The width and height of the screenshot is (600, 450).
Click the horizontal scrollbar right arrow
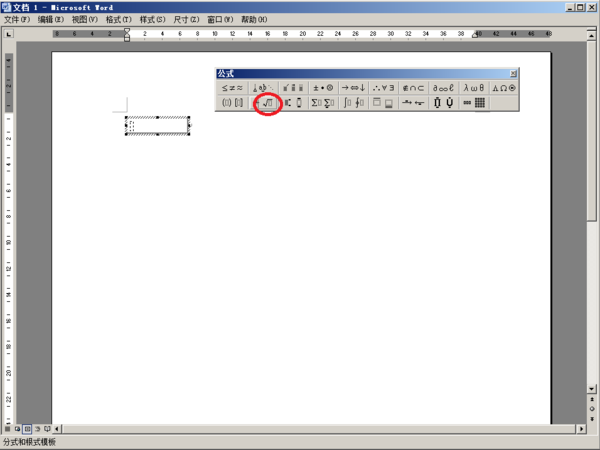[582, 429]
